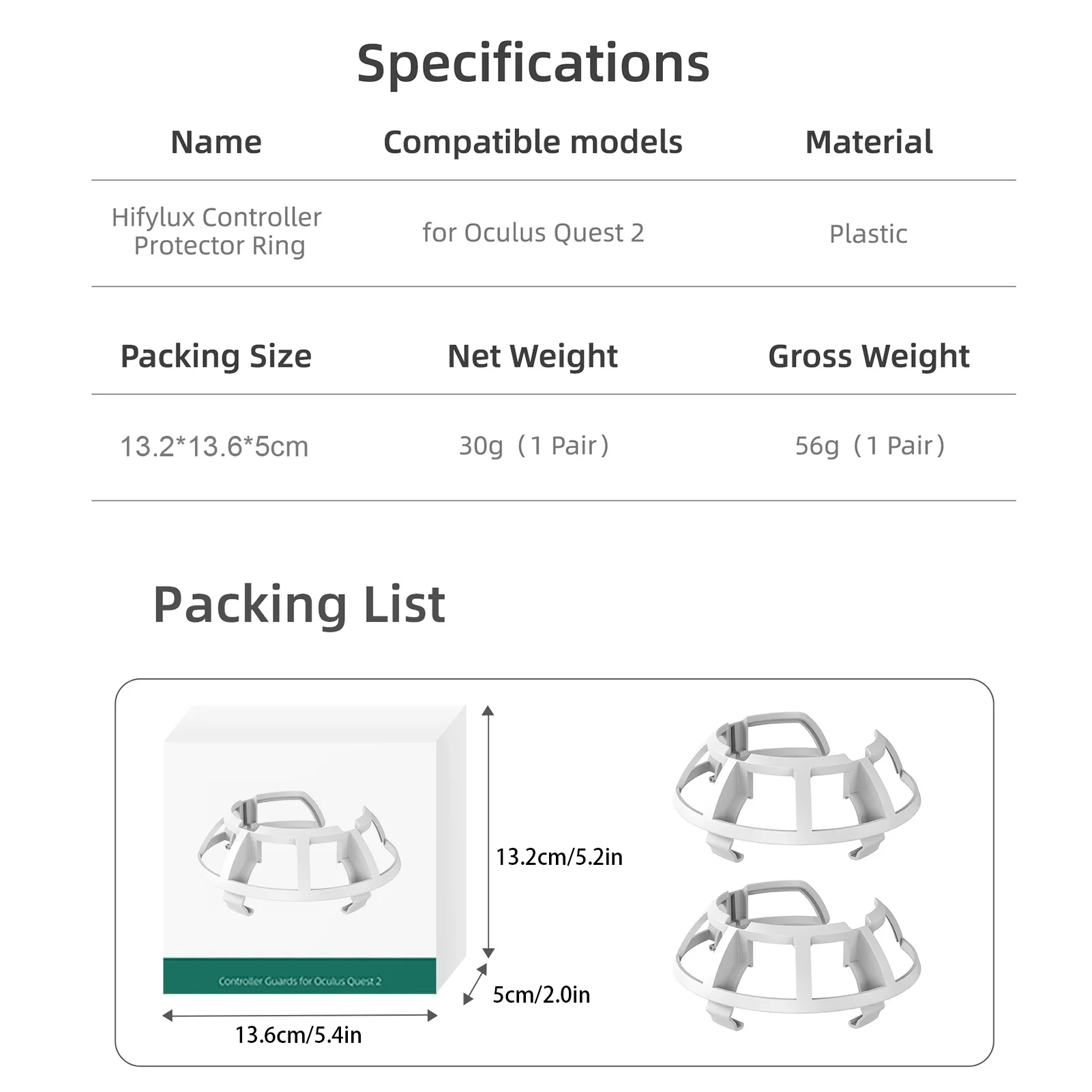Click the Plastic material value
Screen dimensions: 1092x1092
(868, 234)
